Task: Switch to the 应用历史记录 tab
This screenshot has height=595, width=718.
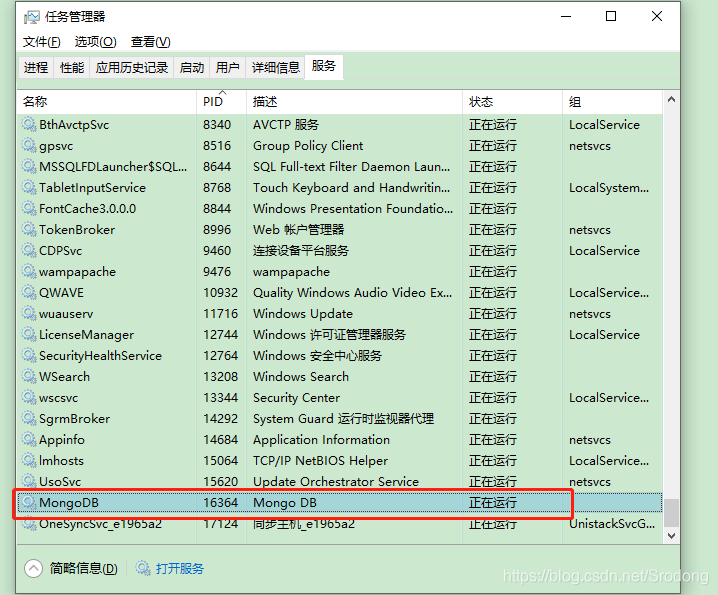Action: point(131,68)
